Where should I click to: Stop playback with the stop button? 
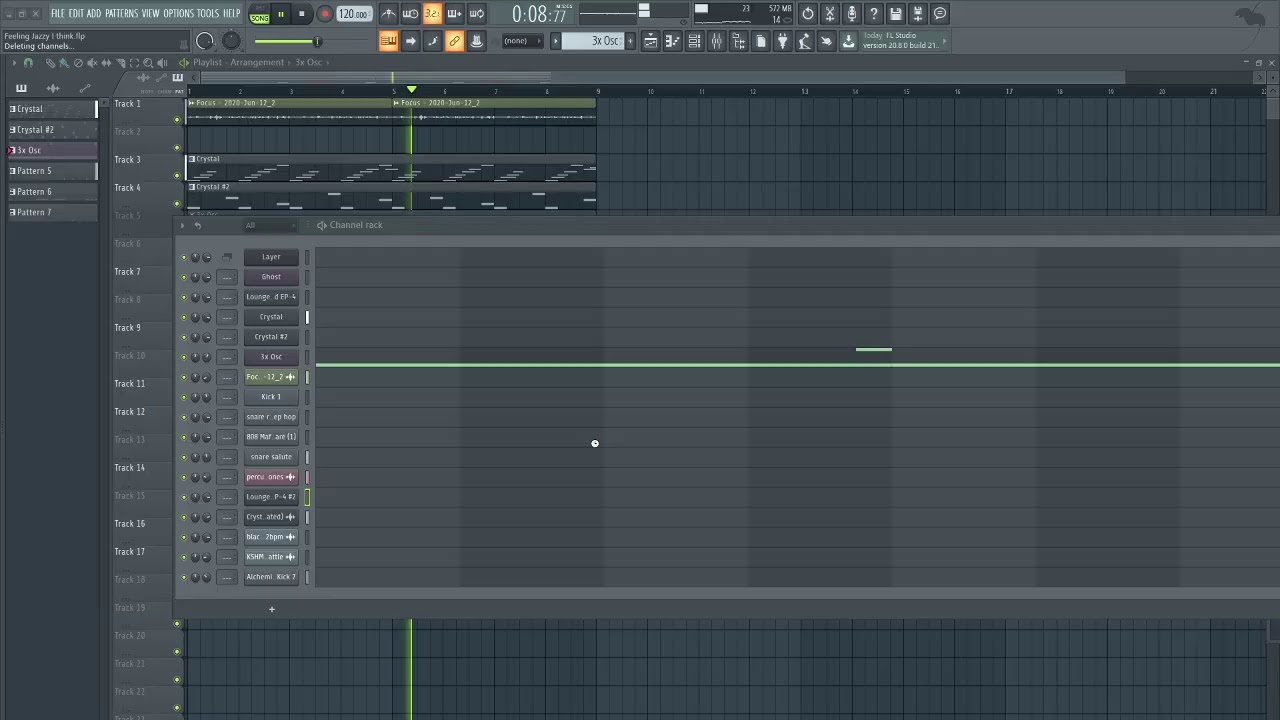pos(301,14)
